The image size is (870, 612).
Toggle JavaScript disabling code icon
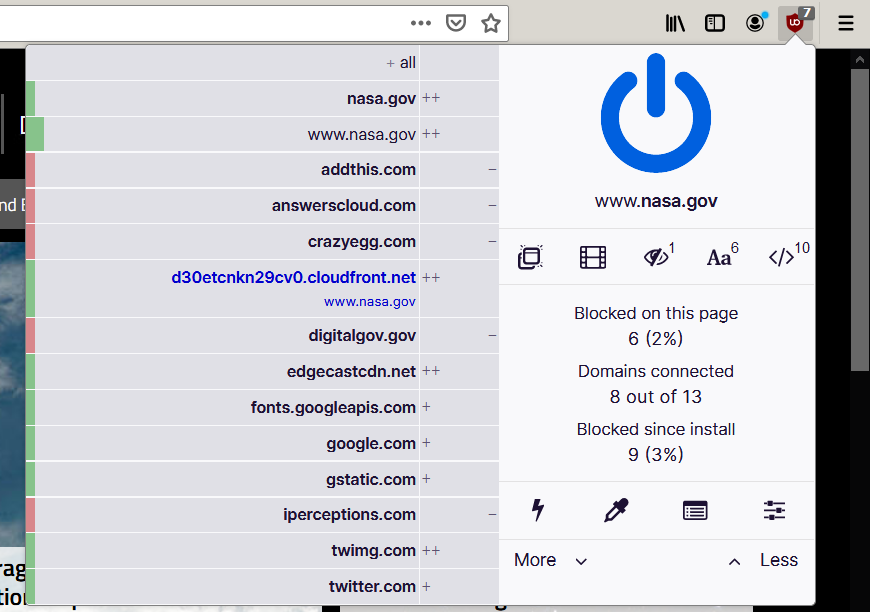781,257
